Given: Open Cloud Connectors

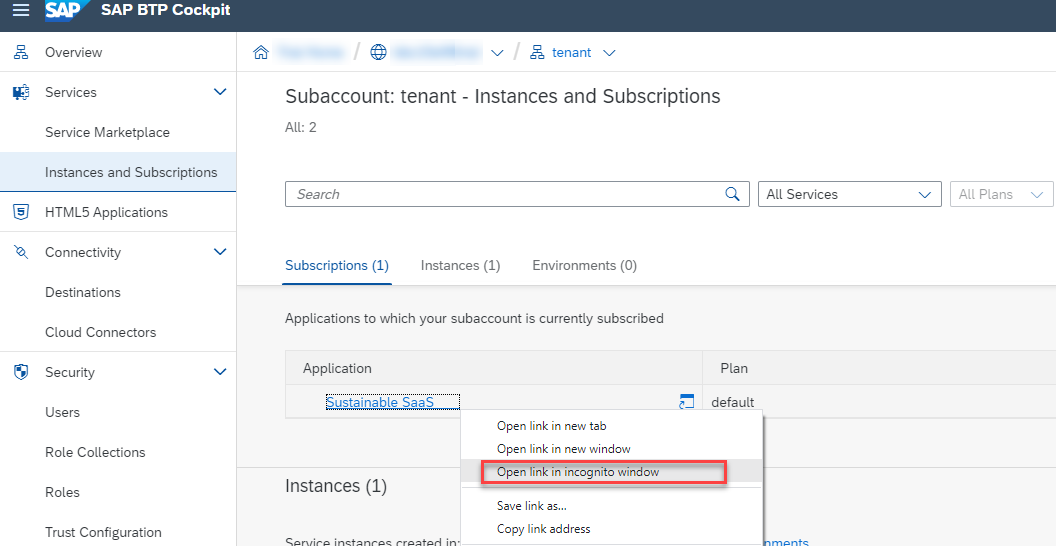Looking at the screenshot, I should [x=100, y=333].
